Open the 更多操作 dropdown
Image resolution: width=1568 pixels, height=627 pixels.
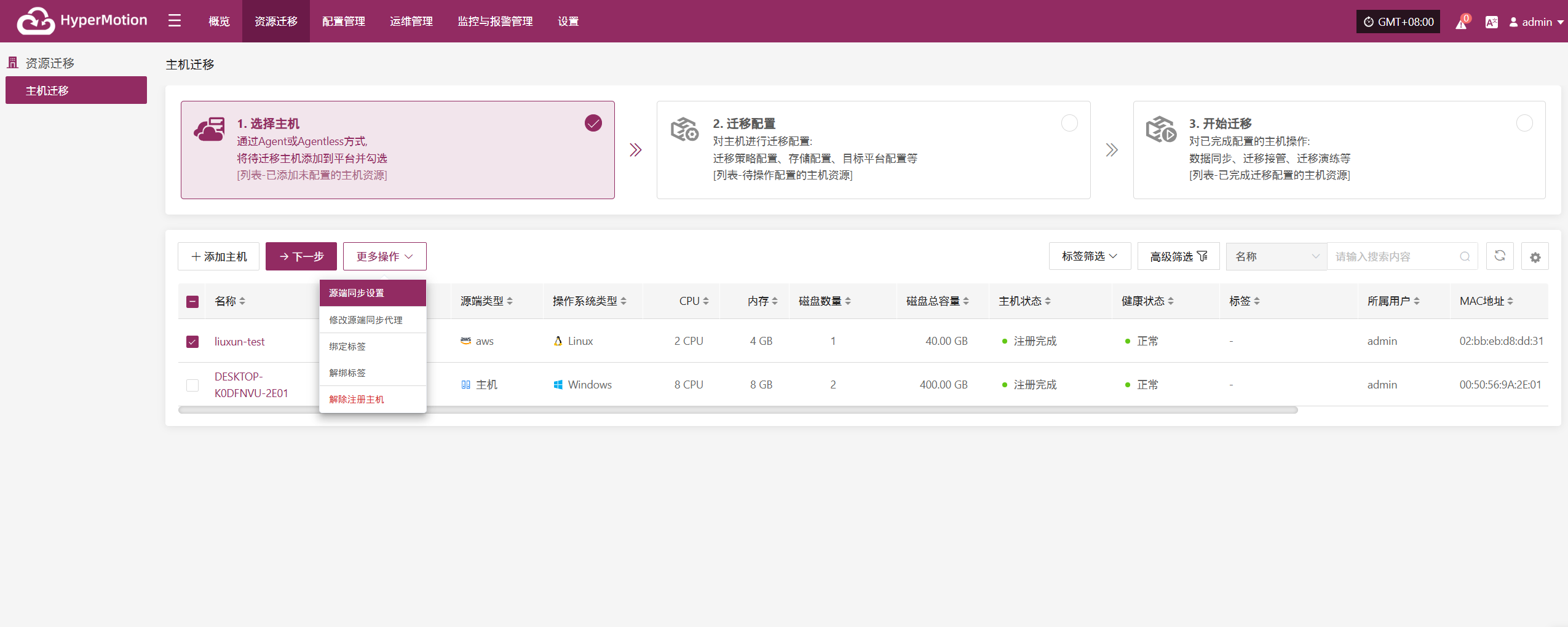coord(385,256)
